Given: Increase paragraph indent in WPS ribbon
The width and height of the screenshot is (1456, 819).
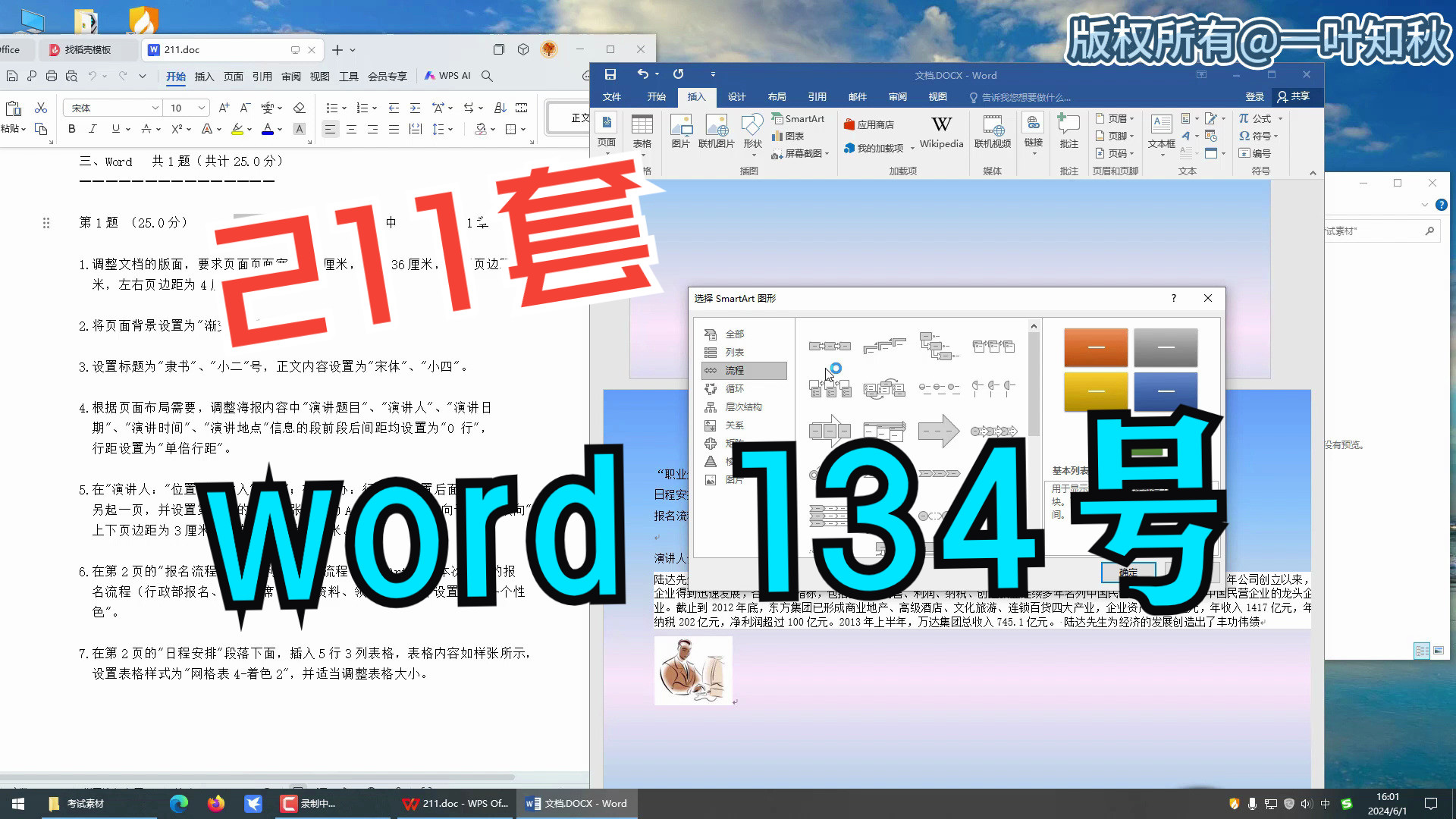Looking at the screenshot, I should tap(415, 108).
